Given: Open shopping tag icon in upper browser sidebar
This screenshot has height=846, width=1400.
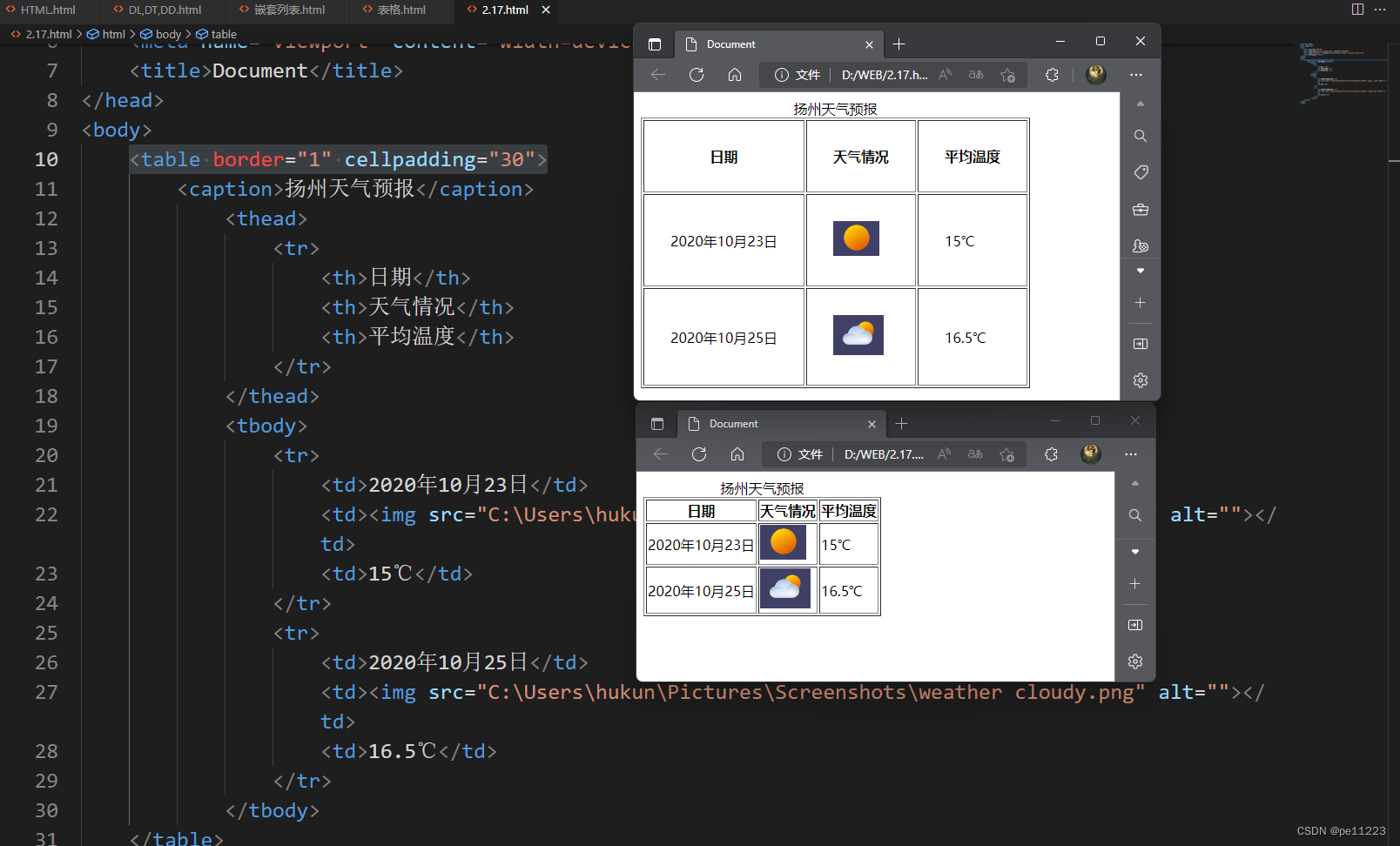Looking at the screenshot, I should (x=1141, y=172).
